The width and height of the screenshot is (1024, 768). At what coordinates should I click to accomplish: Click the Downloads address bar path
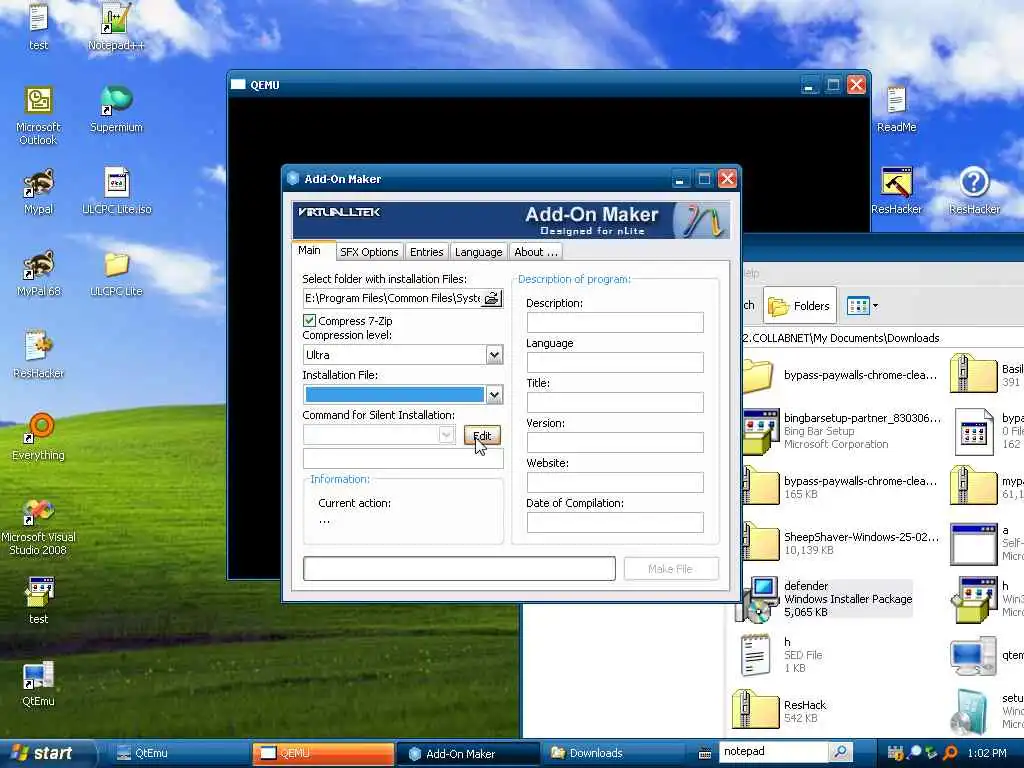(882, 338)
